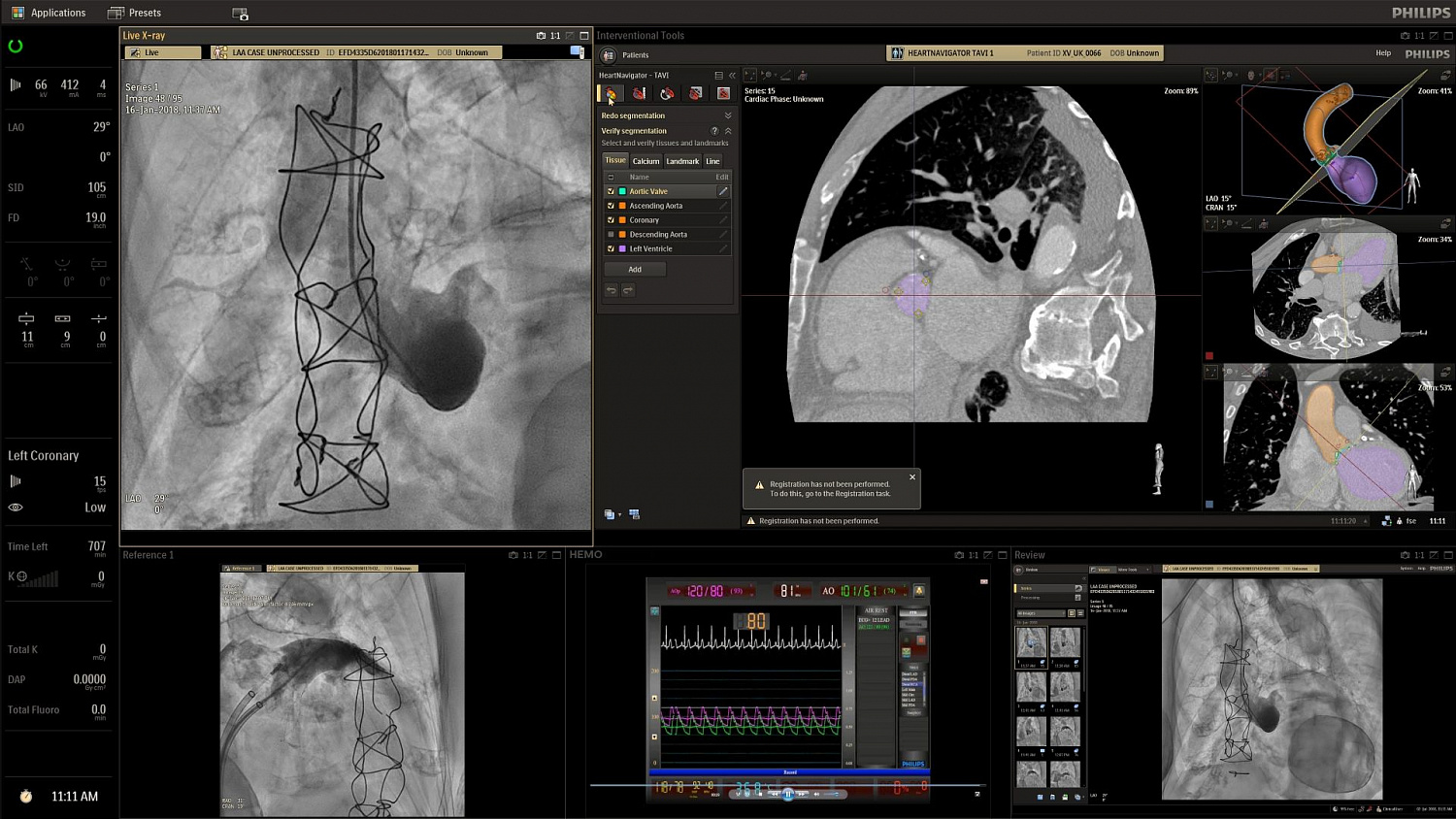
Task: Click the snapshot camera icon in Review header
Action: [1405, 555]
